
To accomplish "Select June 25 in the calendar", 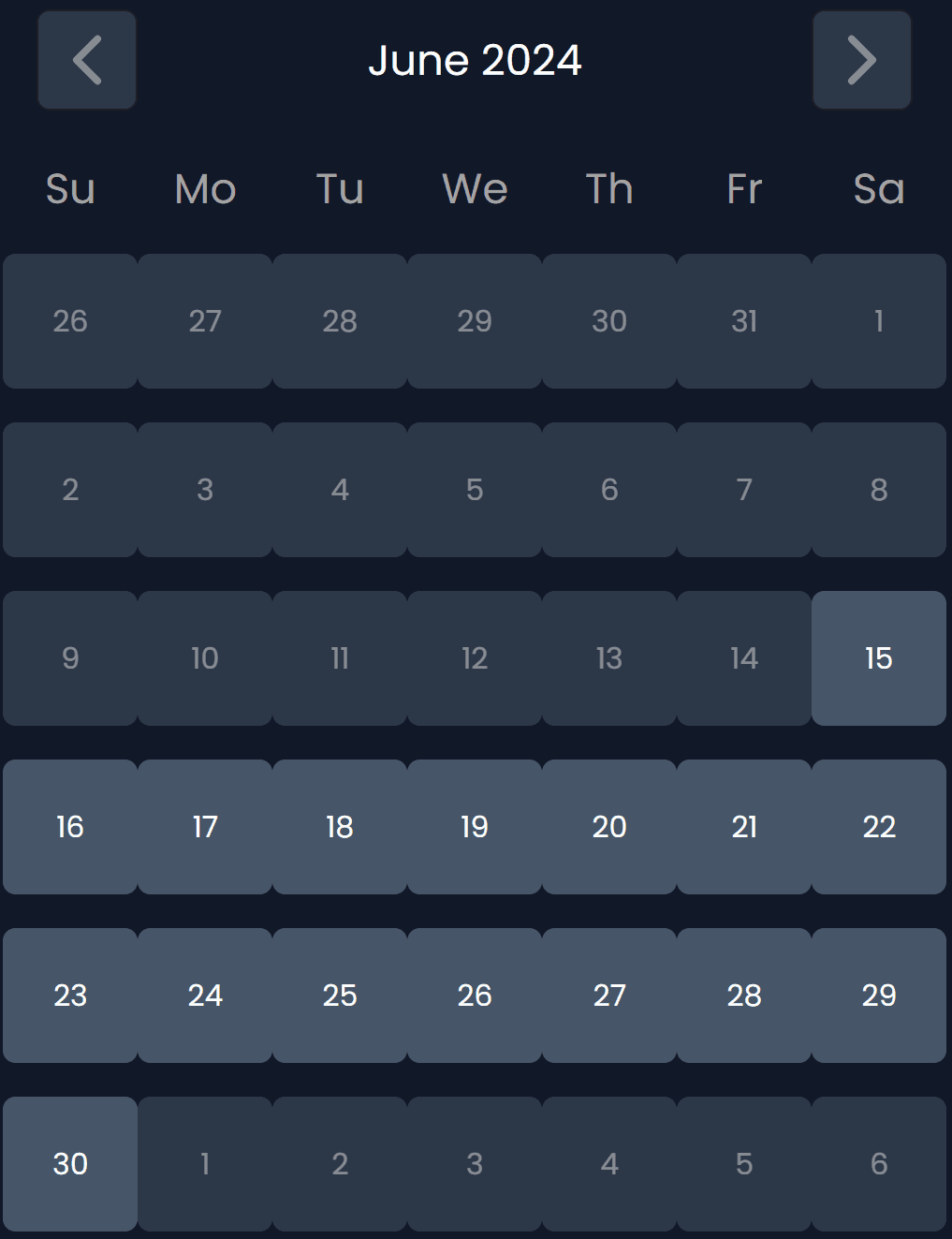I will click(x=340, y=996).
